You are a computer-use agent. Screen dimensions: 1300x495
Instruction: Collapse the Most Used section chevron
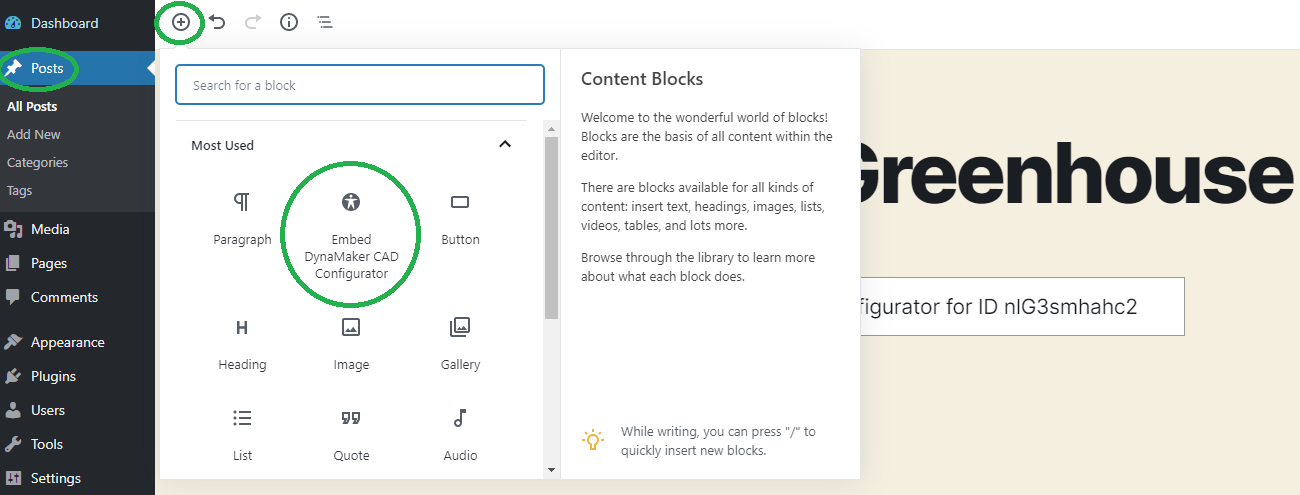tap(505, 145)
